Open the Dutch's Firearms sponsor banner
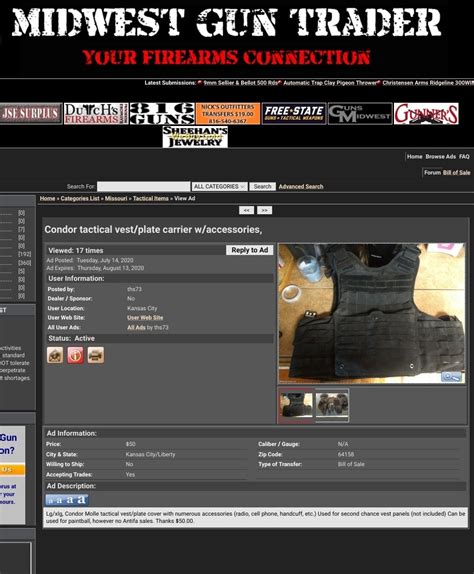Screen dimensions: 474x574 pos(96,113)
